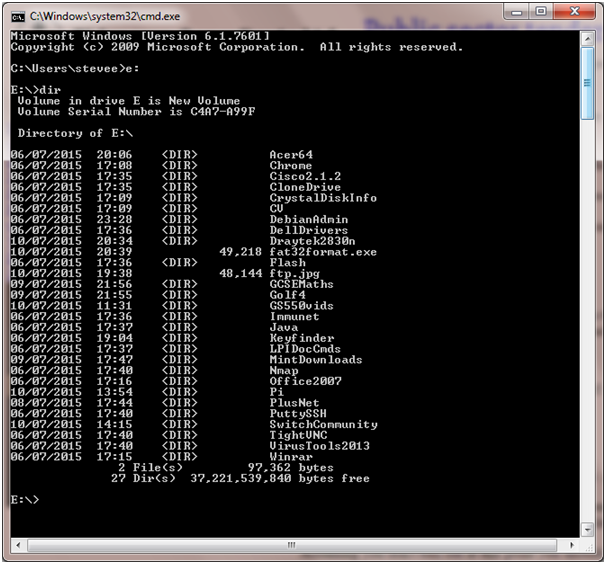The image size is (606, 564).
Task: Click the vertical scrollbar track
Action: [x=589, y=300]
